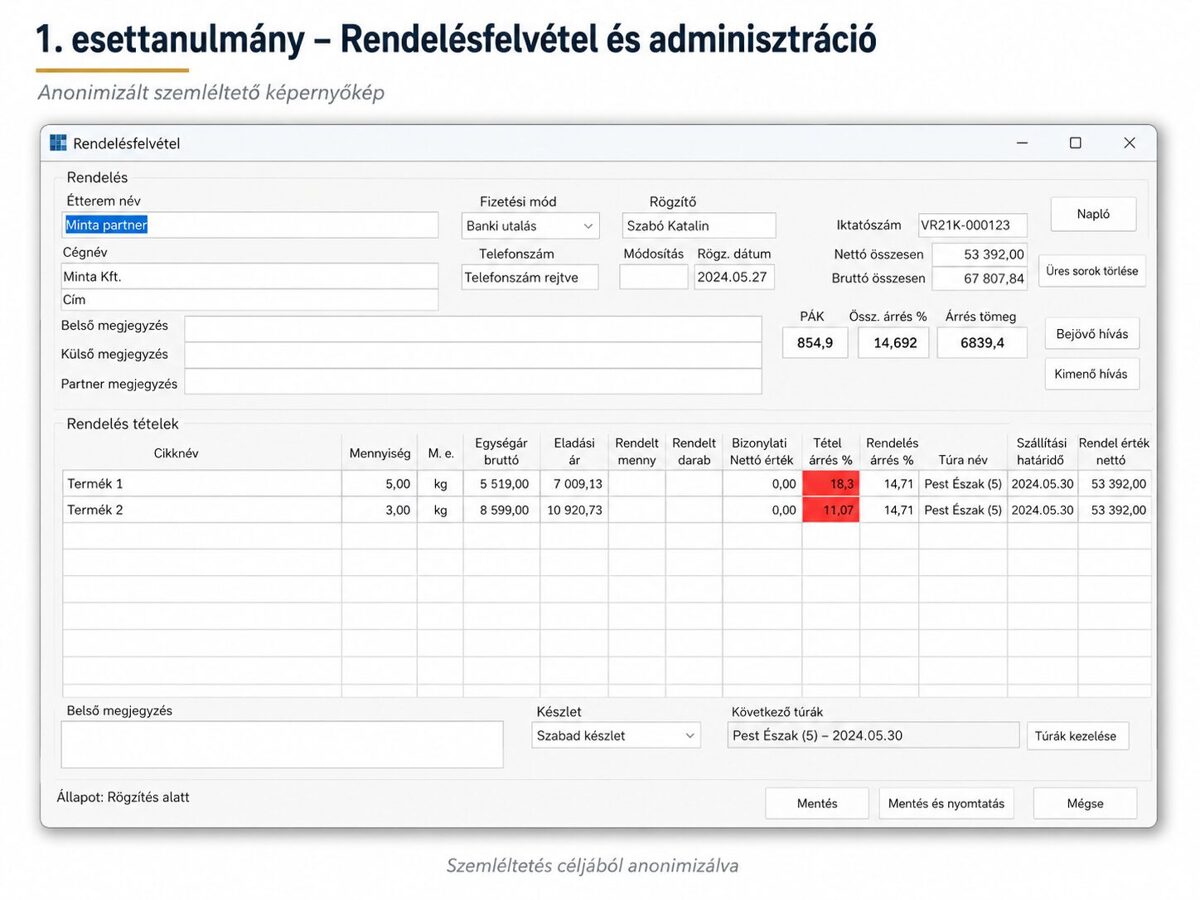Click the bottom Belső megjegyzés text area
The image size is (1200, 900).
[282, 744]
